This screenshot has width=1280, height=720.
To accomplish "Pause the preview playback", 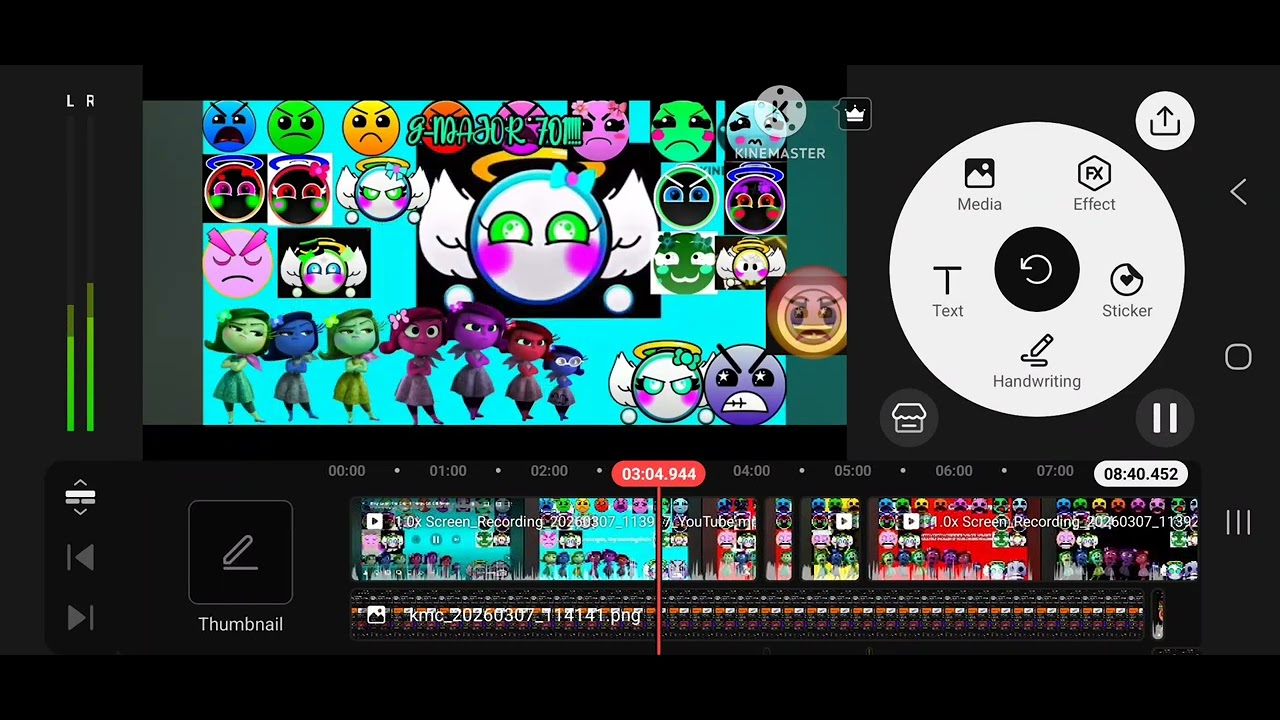I will 1165,418.
